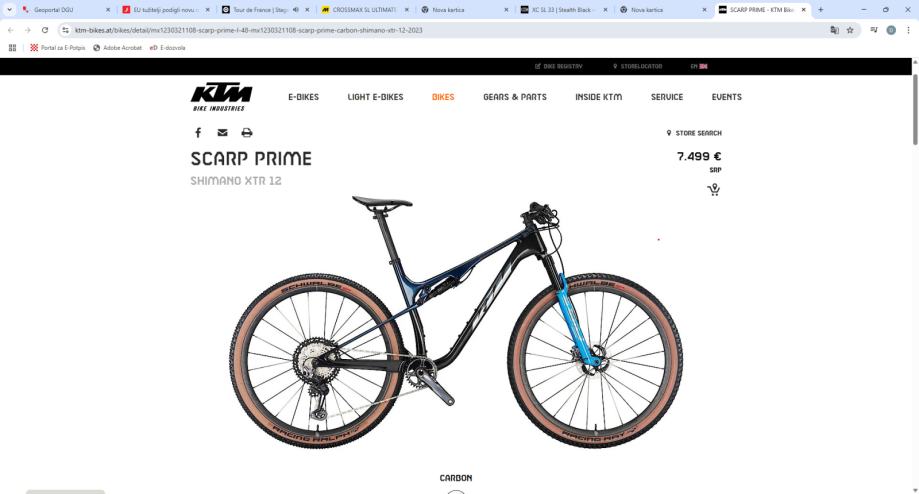
Task: Open the Chrome apps grid in bookmarks bar
Action: coord(12,48)
